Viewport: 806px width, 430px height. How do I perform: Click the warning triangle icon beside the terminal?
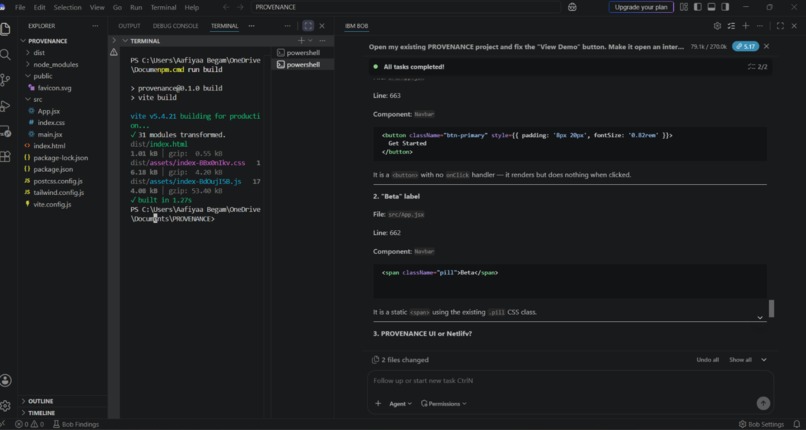114,52
